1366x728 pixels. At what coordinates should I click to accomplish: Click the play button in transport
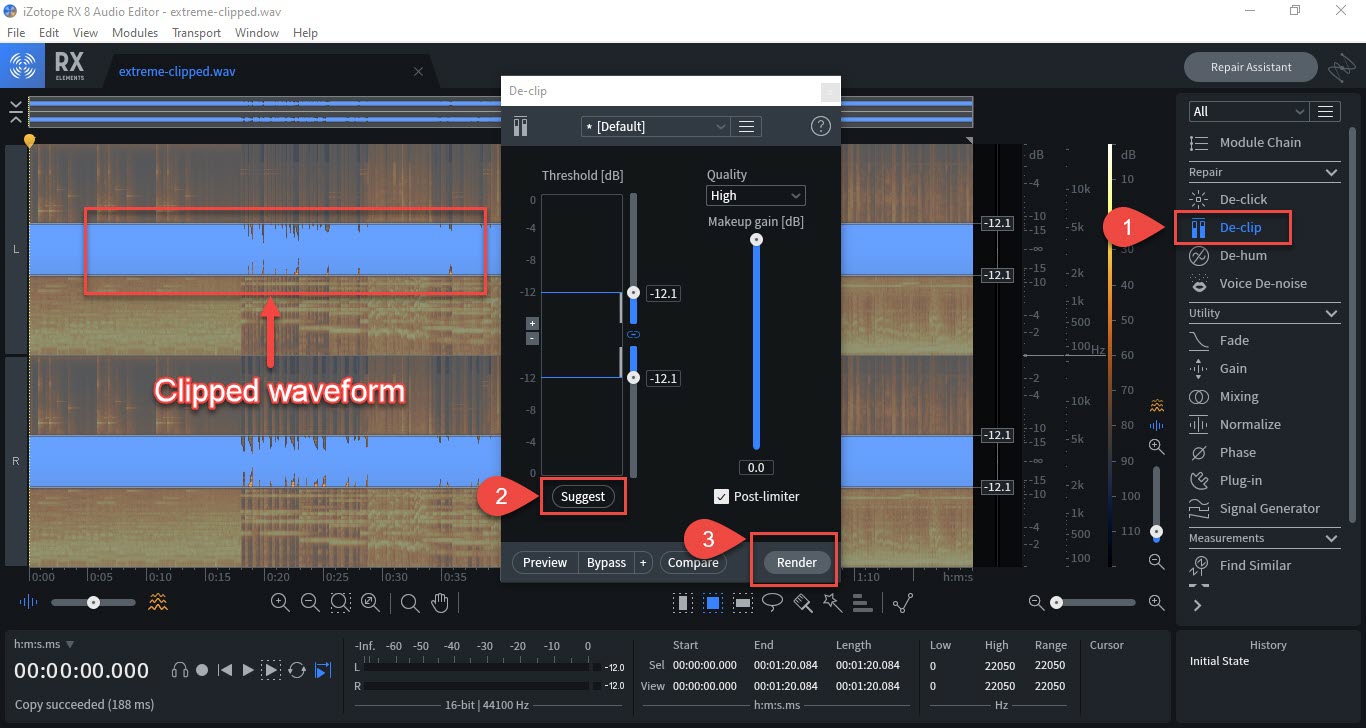coord(248,670)
